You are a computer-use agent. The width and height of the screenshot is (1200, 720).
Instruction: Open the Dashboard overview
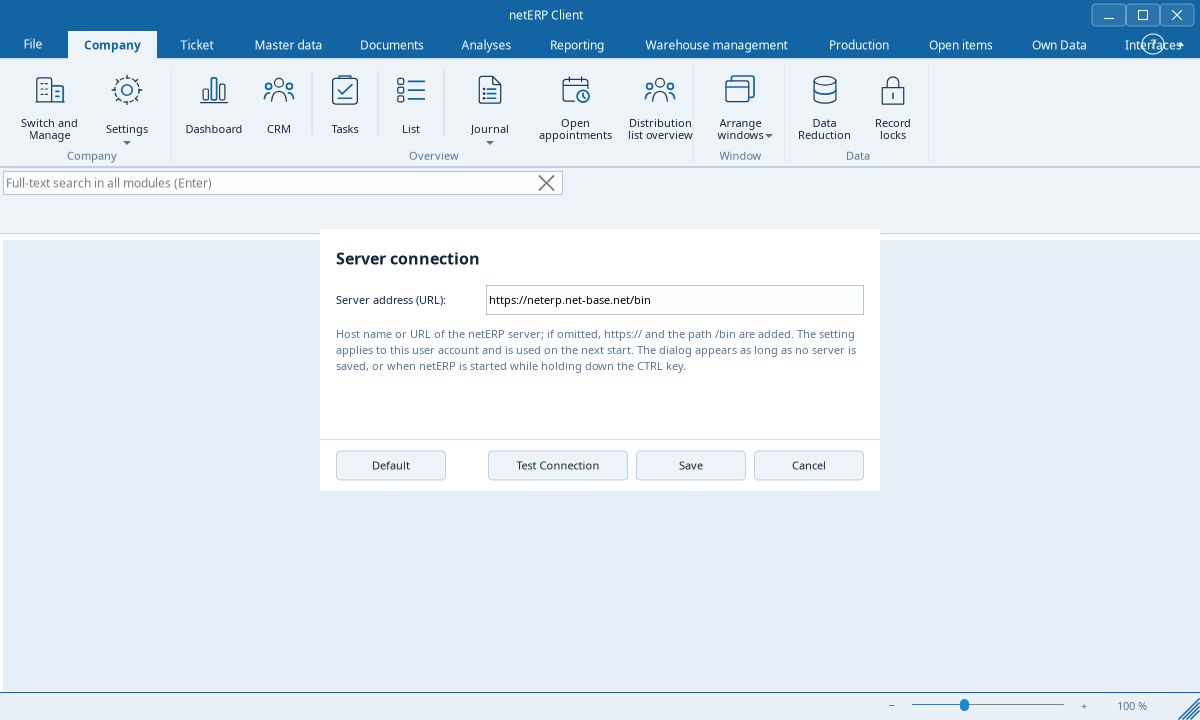[214, 106]
